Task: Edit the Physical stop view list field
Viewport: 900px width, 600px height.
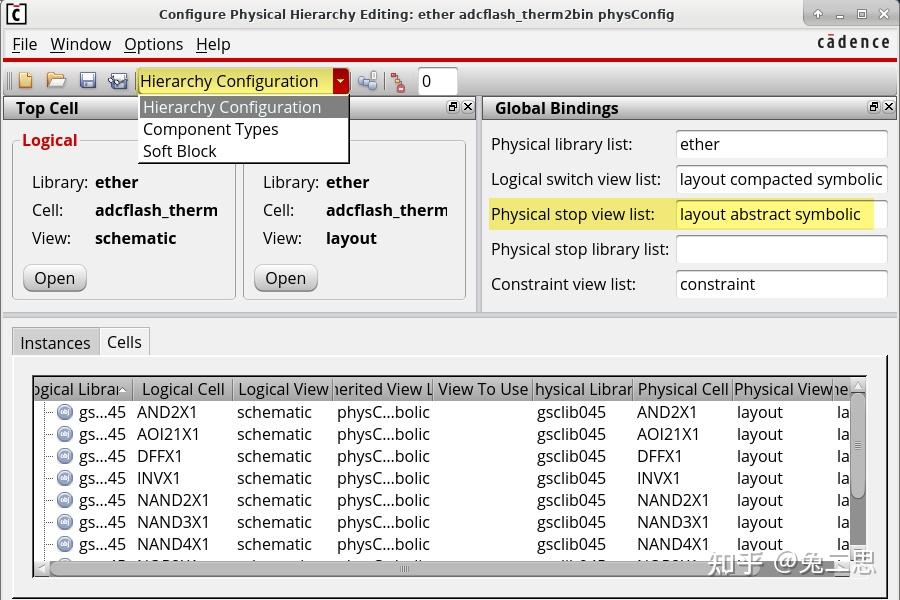Action: tap(781, 214)
